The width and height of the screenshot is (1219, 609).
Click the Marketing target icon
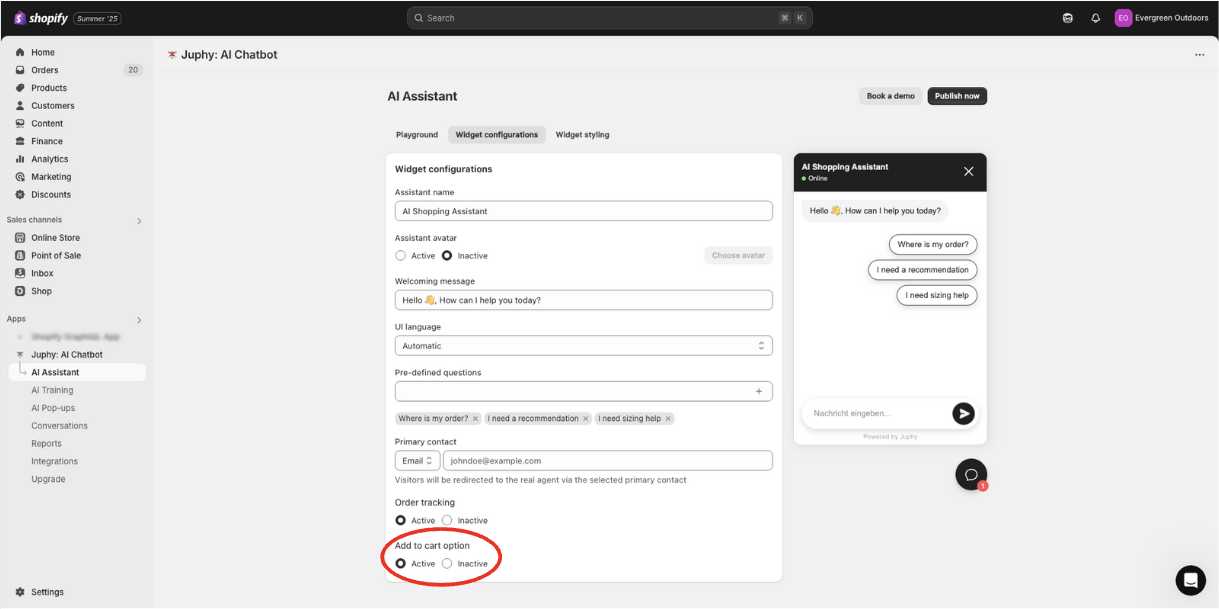coord(20,177)
